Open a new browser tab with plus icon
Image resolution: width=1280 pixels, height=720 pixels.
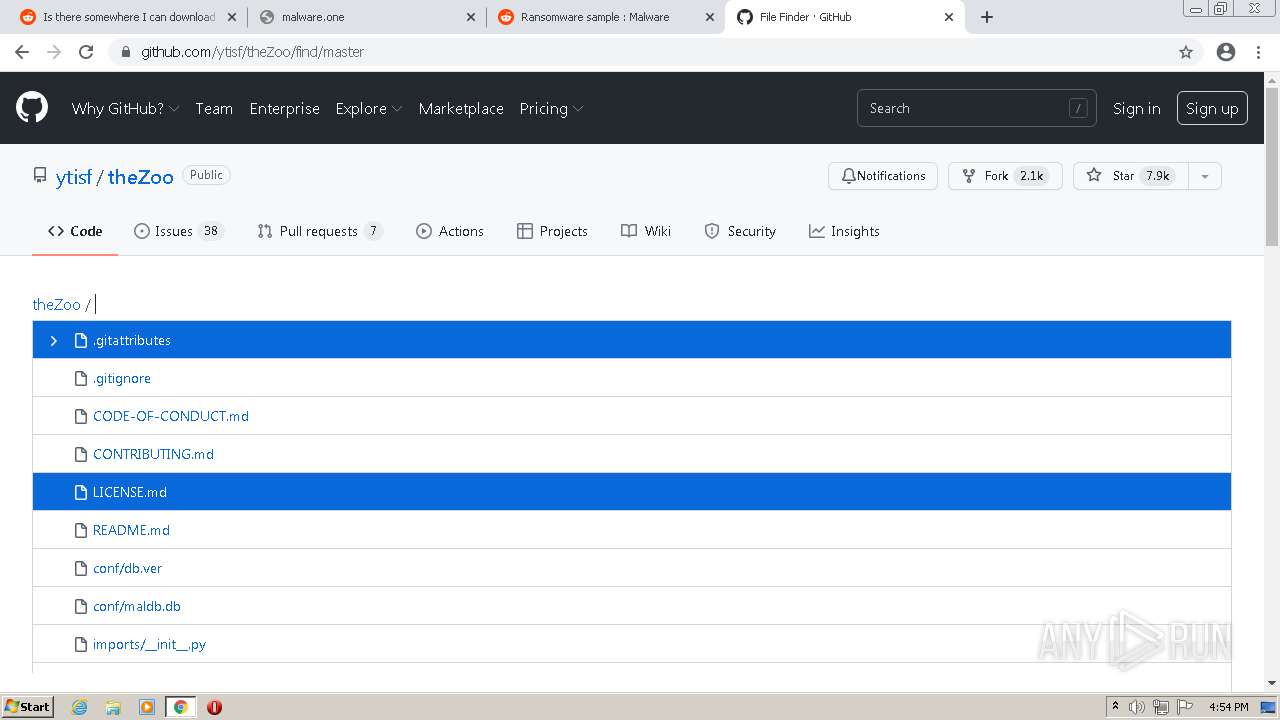click(987, 17)
